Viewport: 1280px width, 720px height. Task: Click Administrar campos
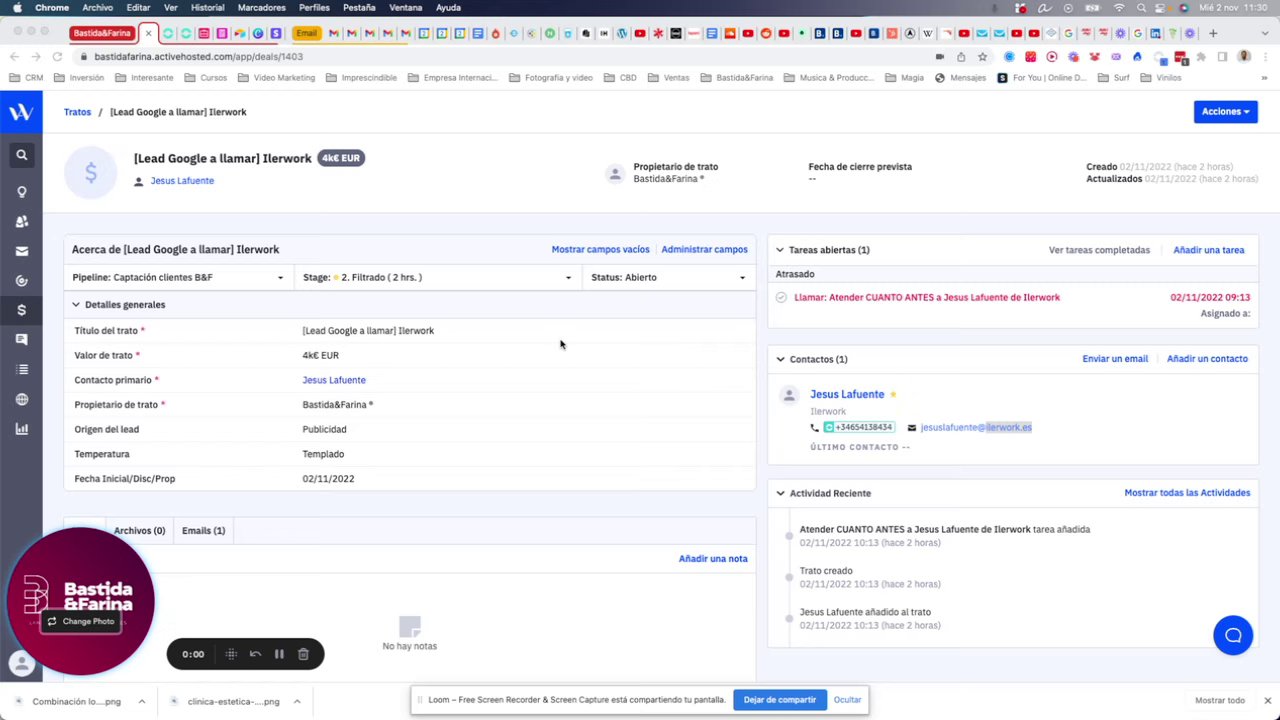click(x=704, y=250)
